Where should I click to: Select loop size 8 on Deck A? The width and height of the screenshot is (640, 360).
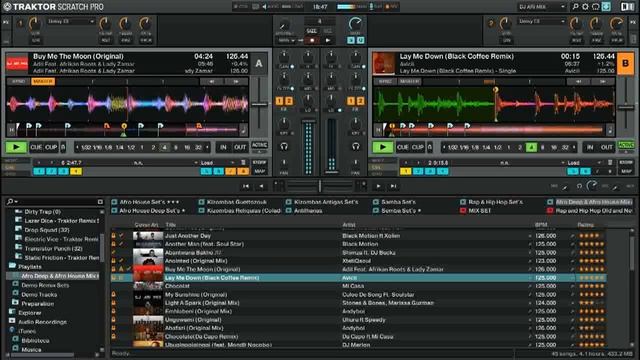pos(176,147)
